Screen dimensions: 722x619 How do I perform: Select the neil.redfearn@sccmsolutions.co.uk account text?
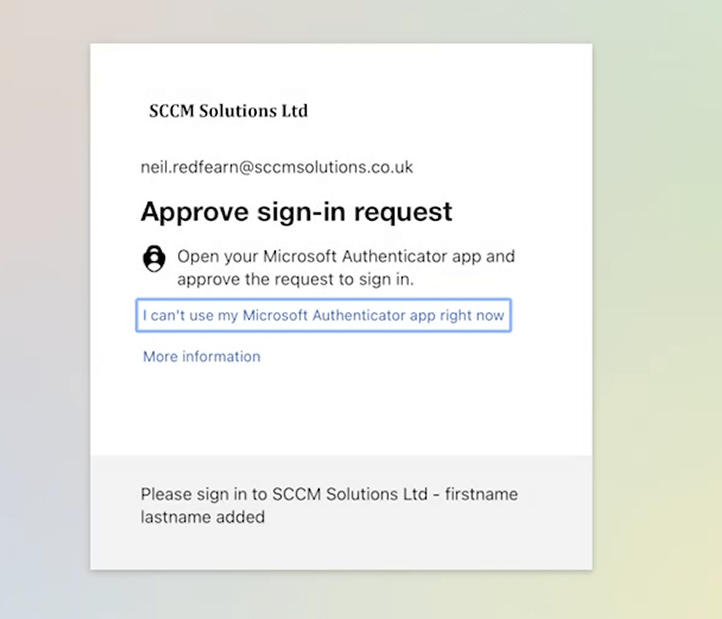pyautogui.click(x=276, y=167)
